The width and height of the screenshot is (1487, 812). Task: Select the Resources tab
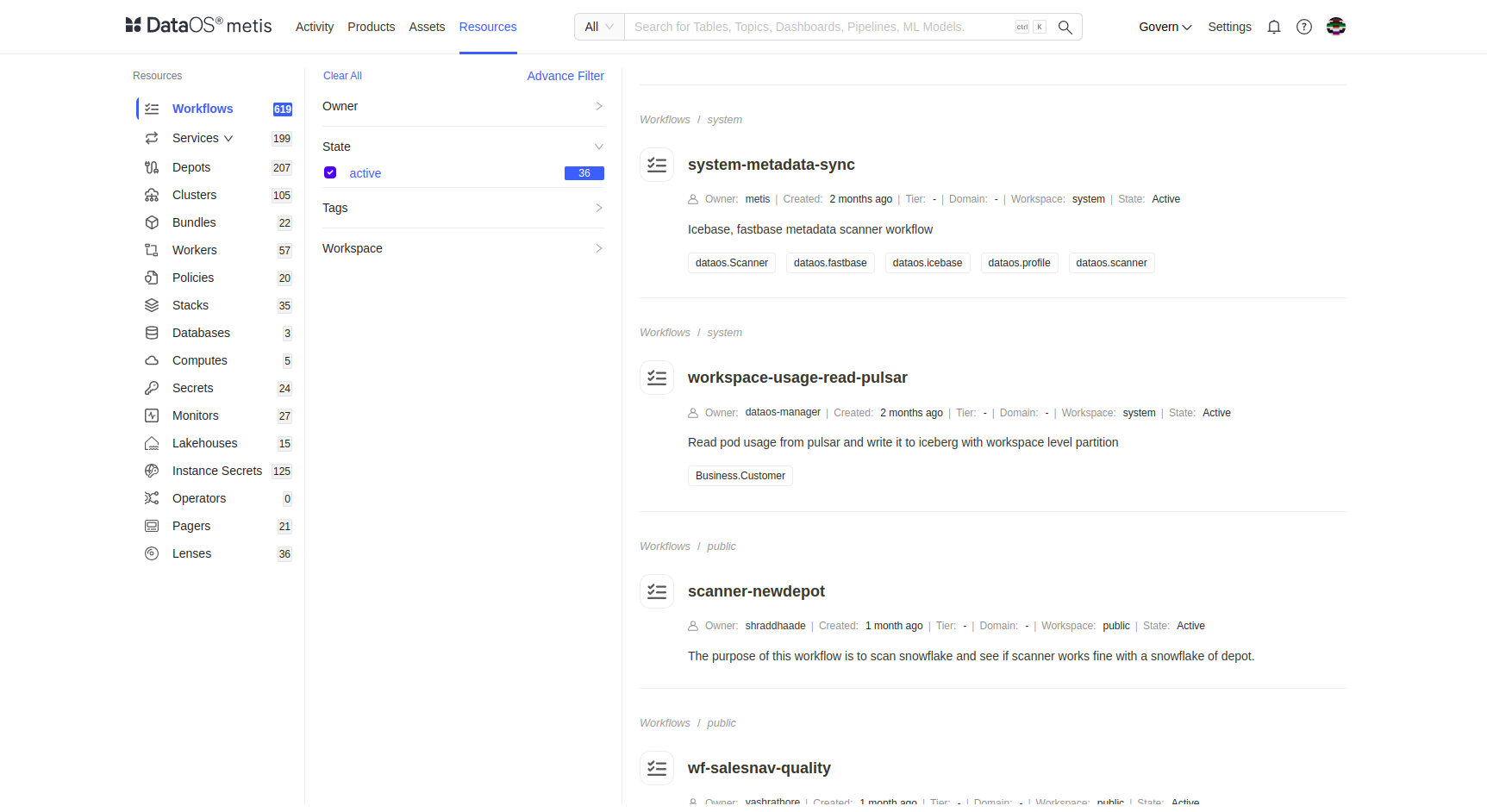click(488, 27)
